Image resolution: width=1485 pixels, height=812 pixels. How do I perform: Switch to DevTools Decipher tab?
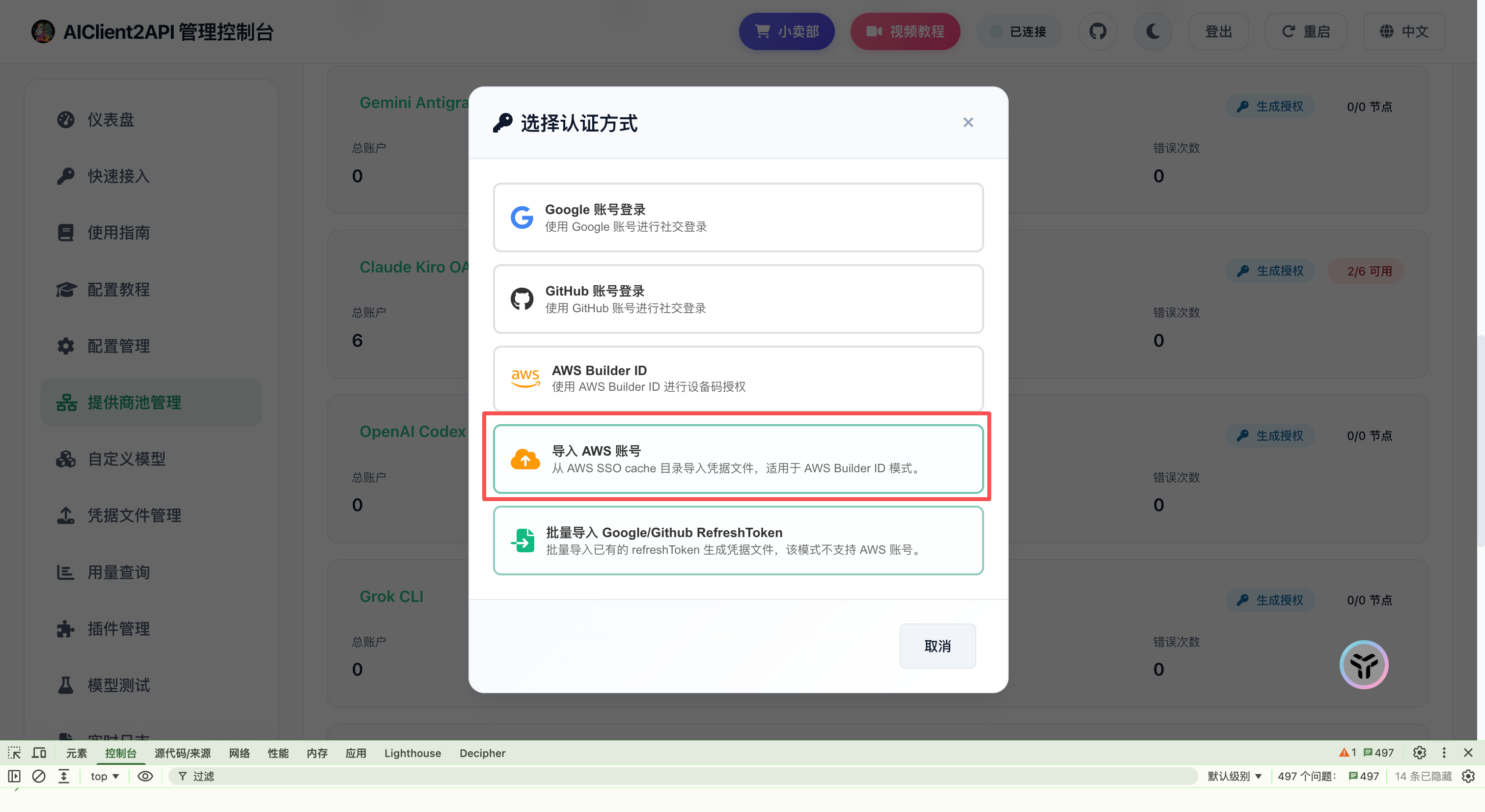click(x=482, y=753)
